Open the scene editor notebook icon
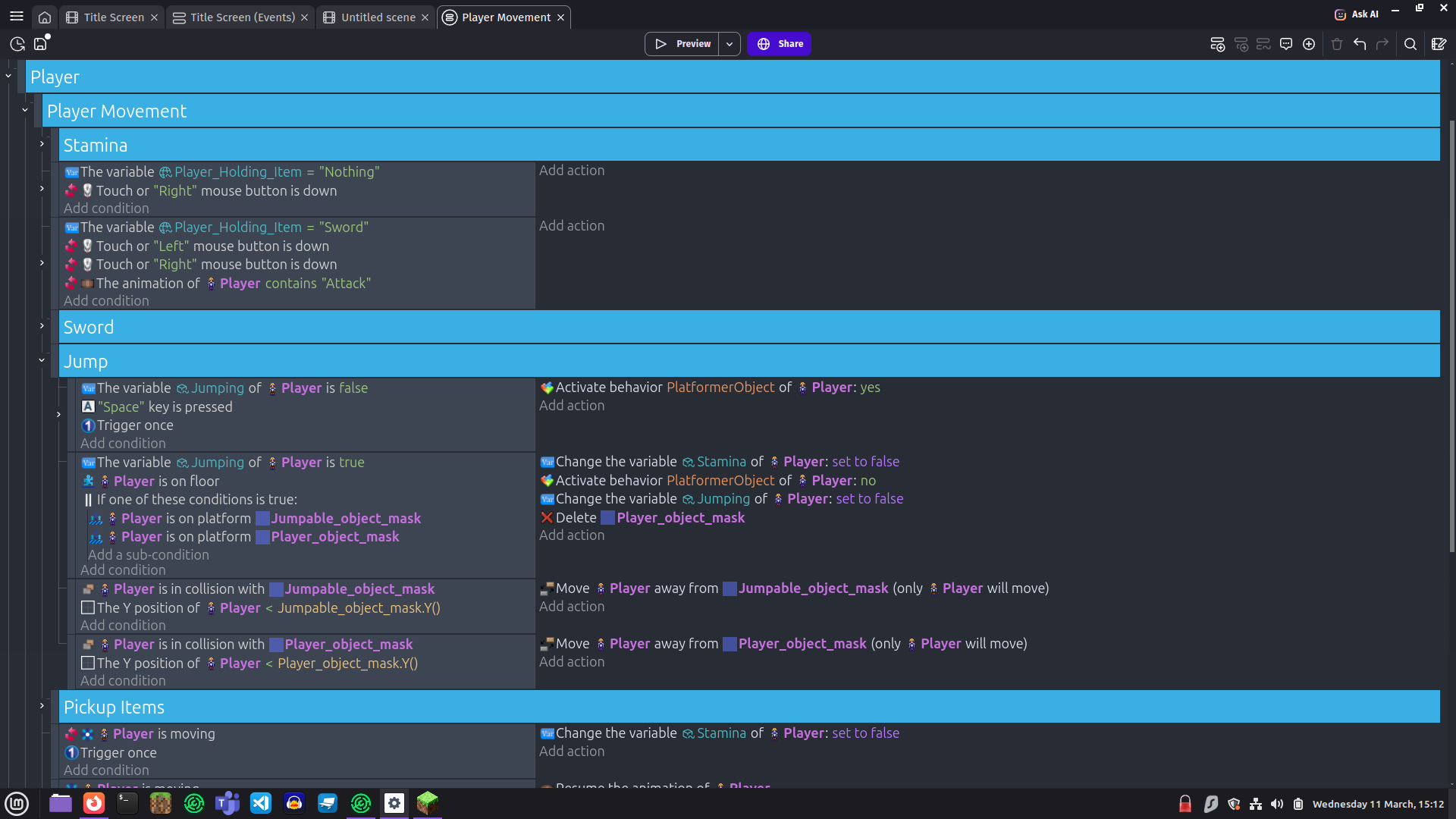This screenshot has width=1456, height=819. [1439, 44]
